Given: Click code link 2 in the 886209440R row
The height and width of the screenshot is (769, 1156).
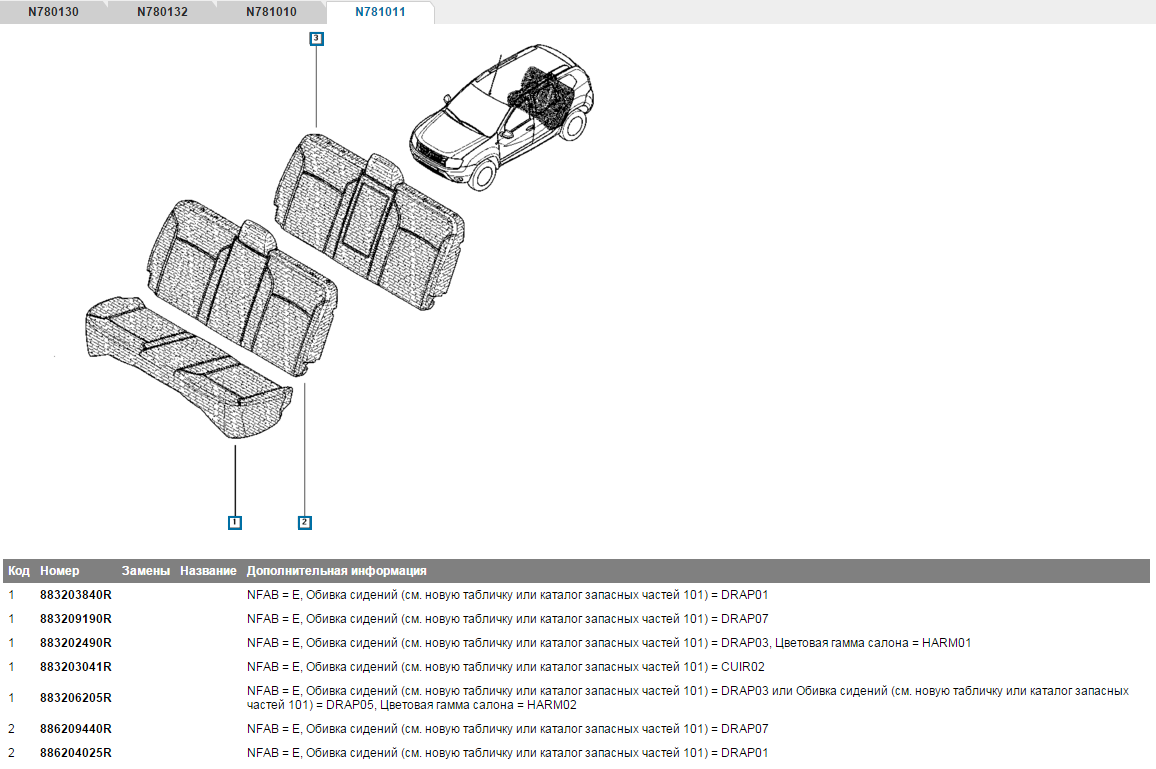Looking at the screenshot, I should (x=12, y=729).
